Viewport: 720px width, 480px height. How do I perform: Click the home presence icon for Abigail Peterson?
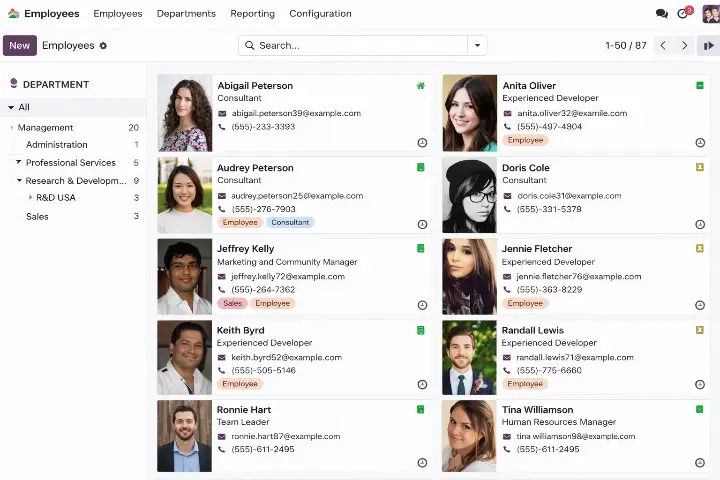pyautogui.click(x=421, y=86)
